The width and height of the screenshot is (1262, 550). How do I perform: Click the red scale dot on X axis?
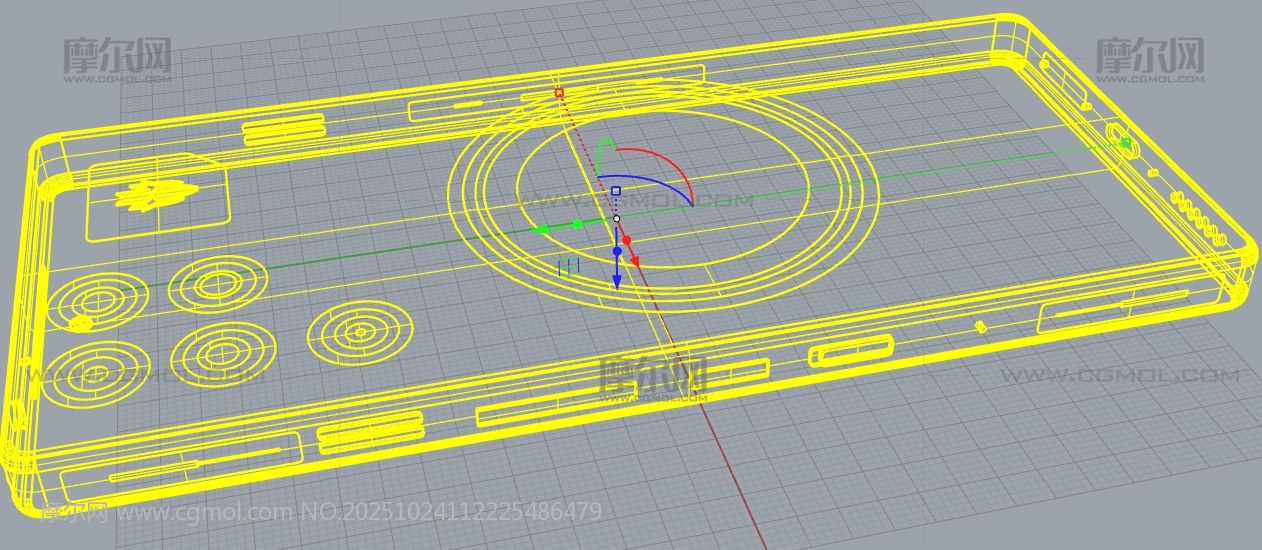coord(627,240)
